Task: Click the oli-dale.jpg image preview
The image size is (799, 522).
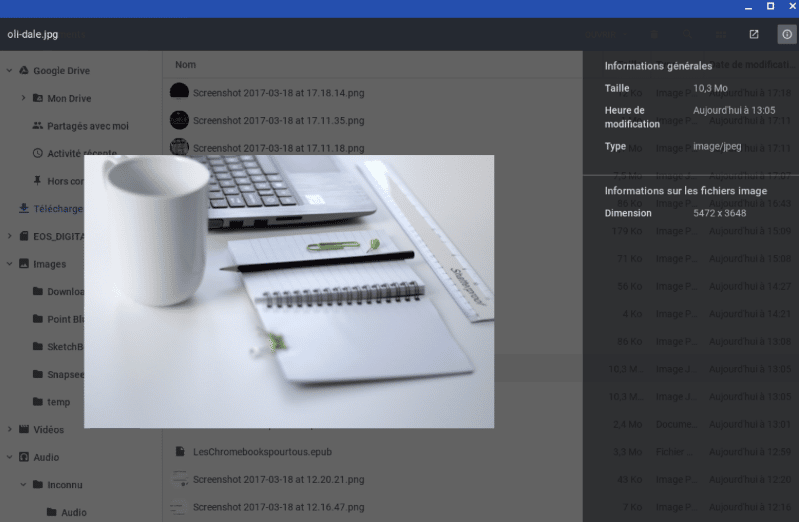Action: (x=289, y=291)
